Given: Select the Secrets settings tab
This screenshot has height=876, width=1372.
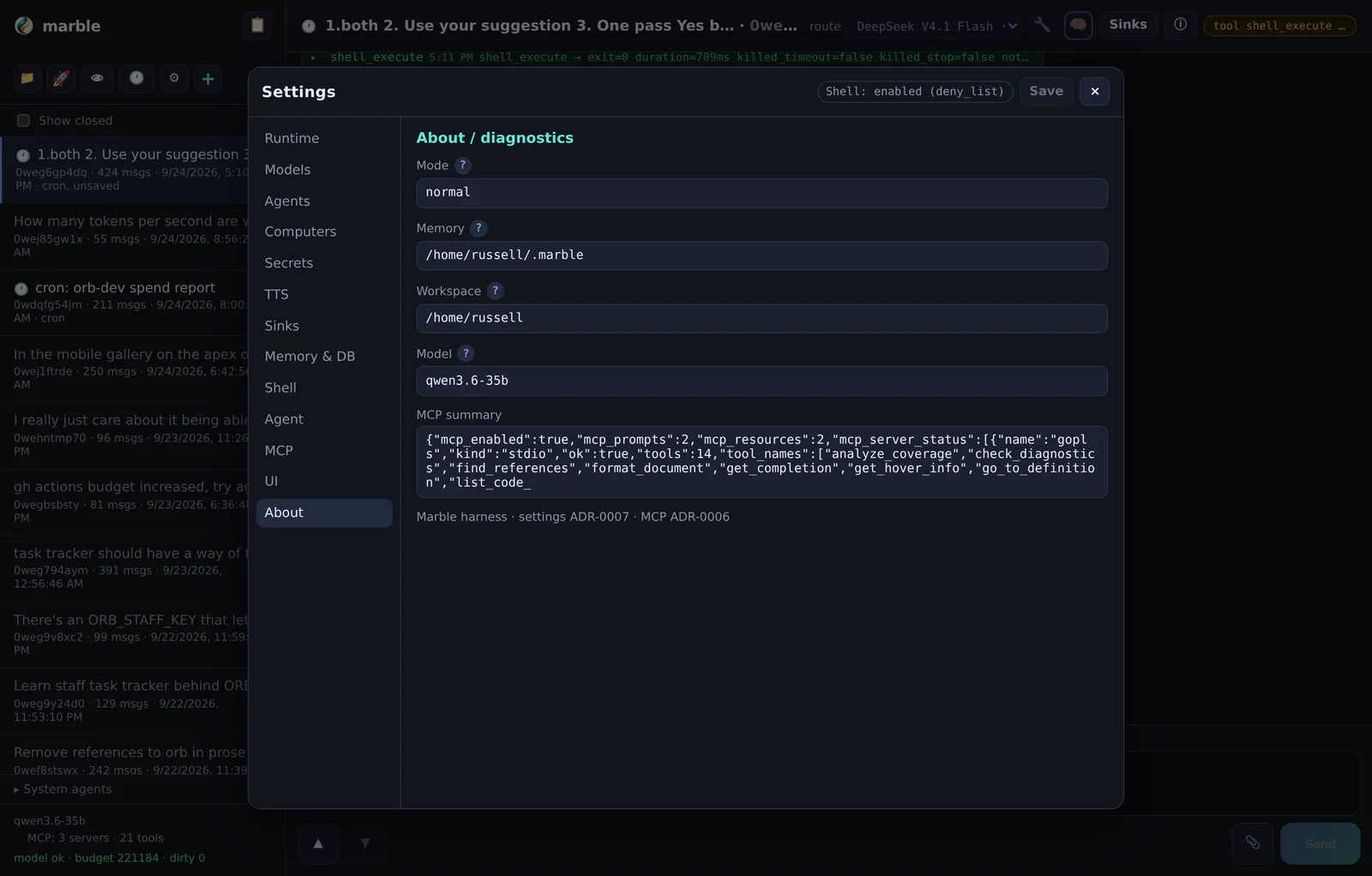Looking at the screenshot, I should (x=324, y=263).
